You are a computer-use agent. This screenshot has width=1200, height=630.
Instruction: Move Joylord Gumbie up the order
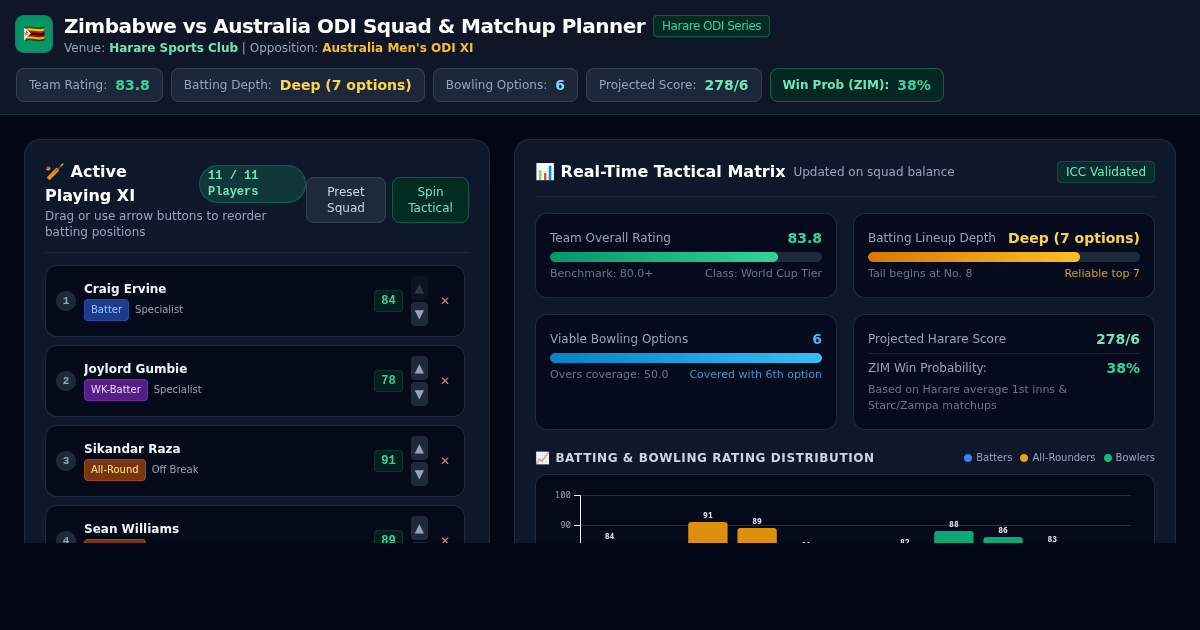(419, 368)
